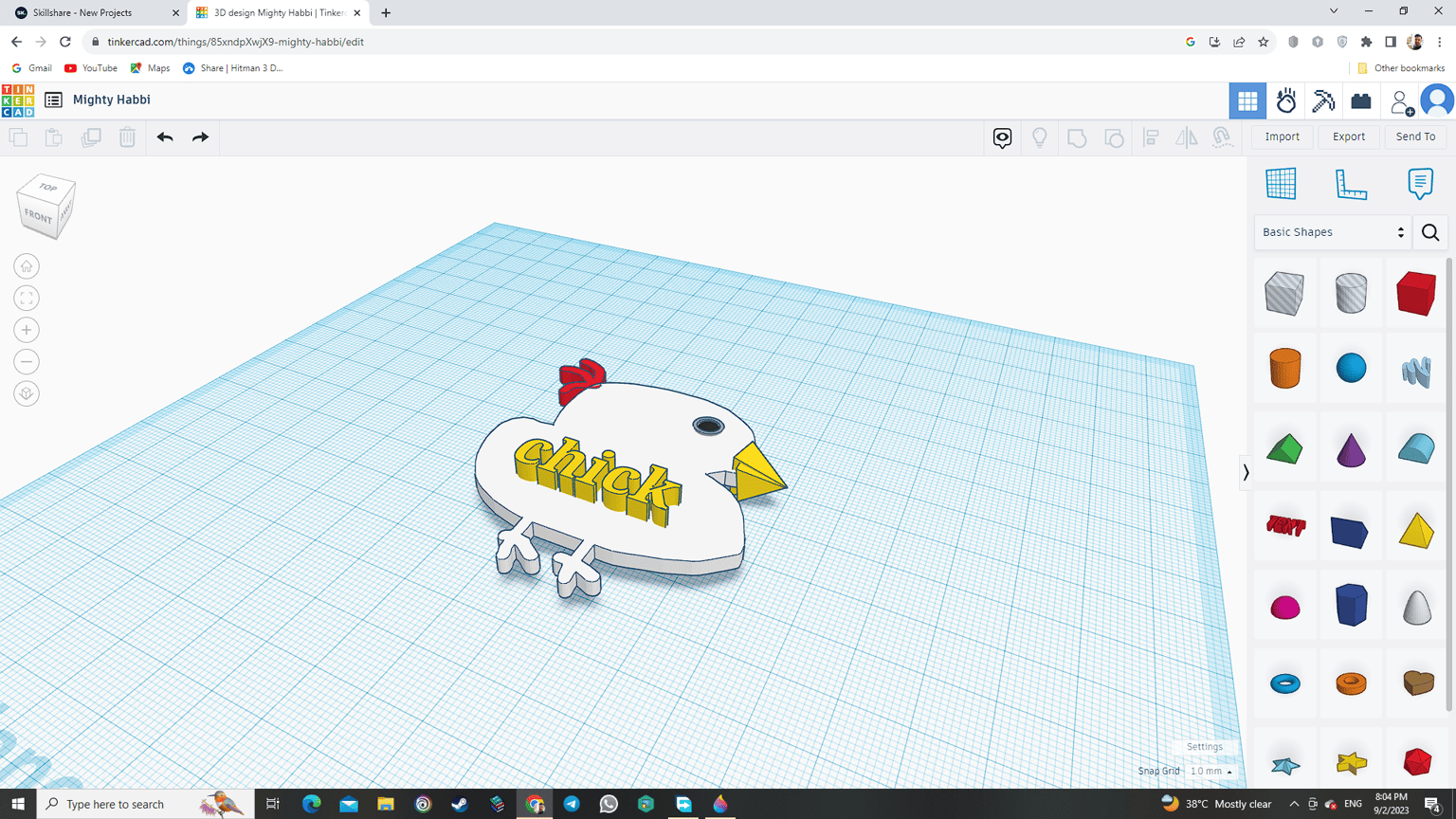Open Telegram from the taskbar
Image resolution: width=1456 pixels, height=819 pixels.
tap(572, 804)
